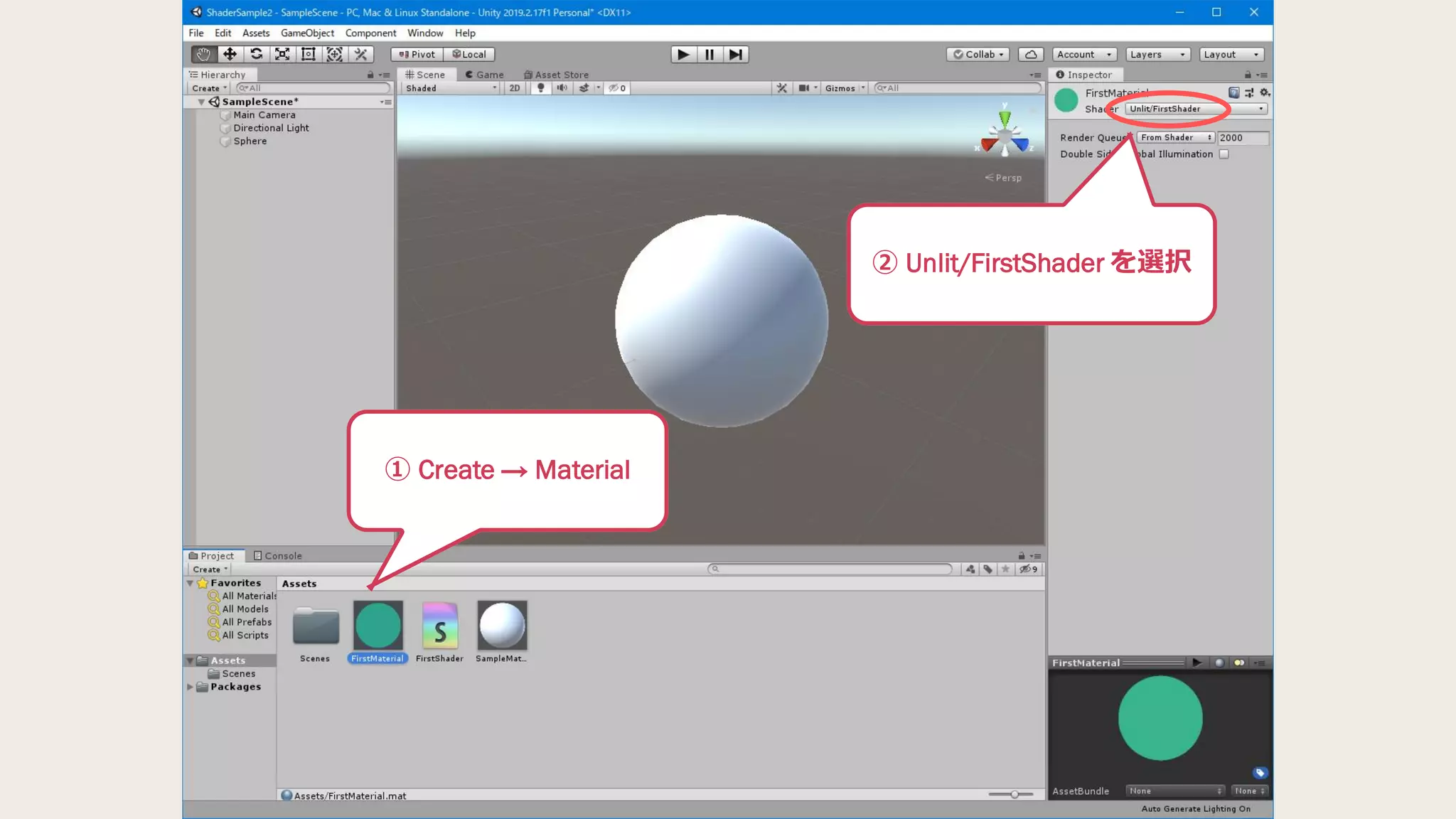
Task: Click the Pause button
Action: [x=710, y=54]
